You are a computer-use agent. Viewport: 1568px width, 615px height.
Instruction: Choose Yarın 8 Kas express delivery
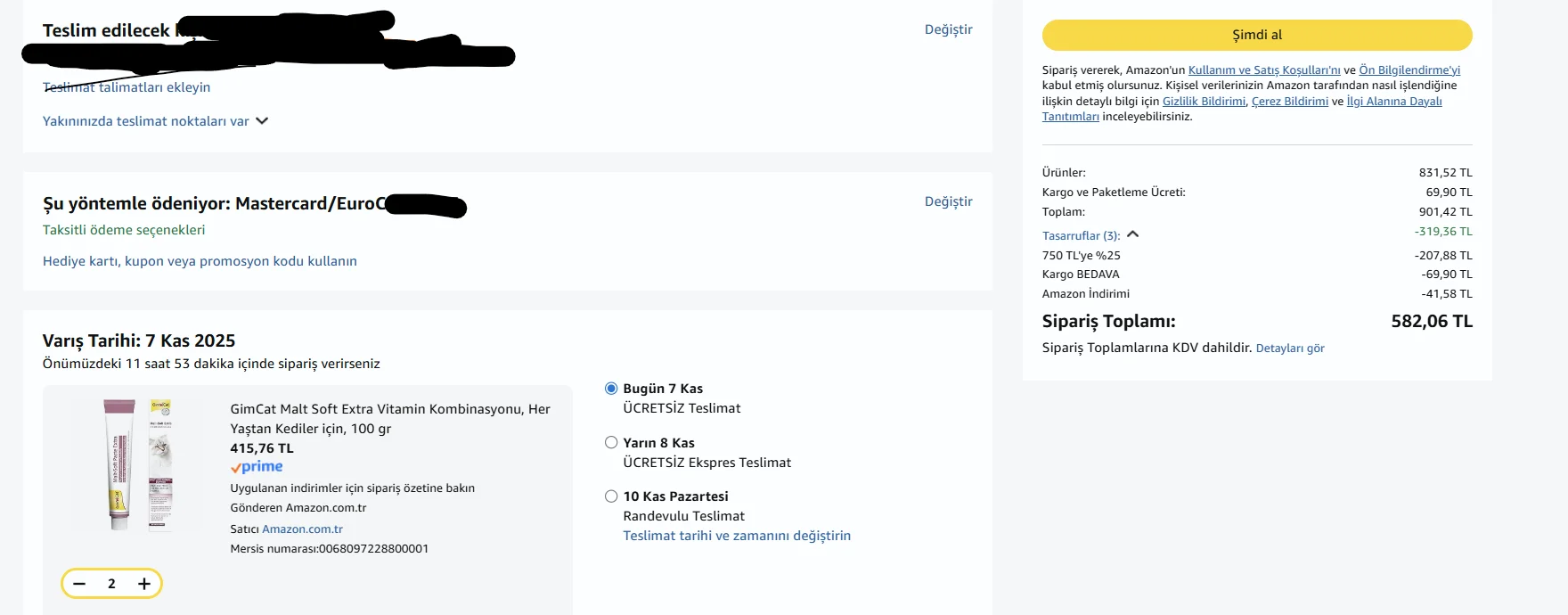coord(611,443)
